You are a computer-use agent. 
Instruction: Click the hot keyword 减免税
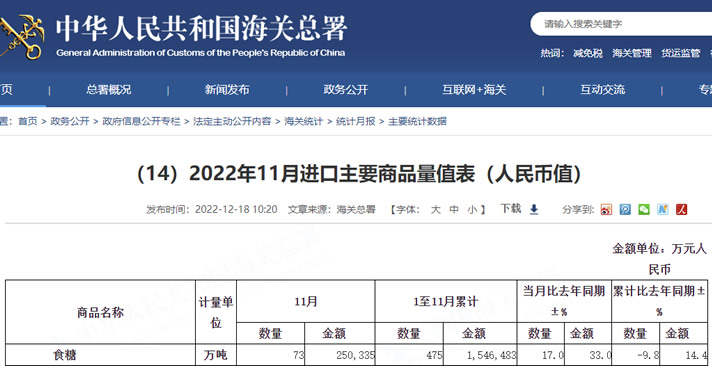pos(588,53)
